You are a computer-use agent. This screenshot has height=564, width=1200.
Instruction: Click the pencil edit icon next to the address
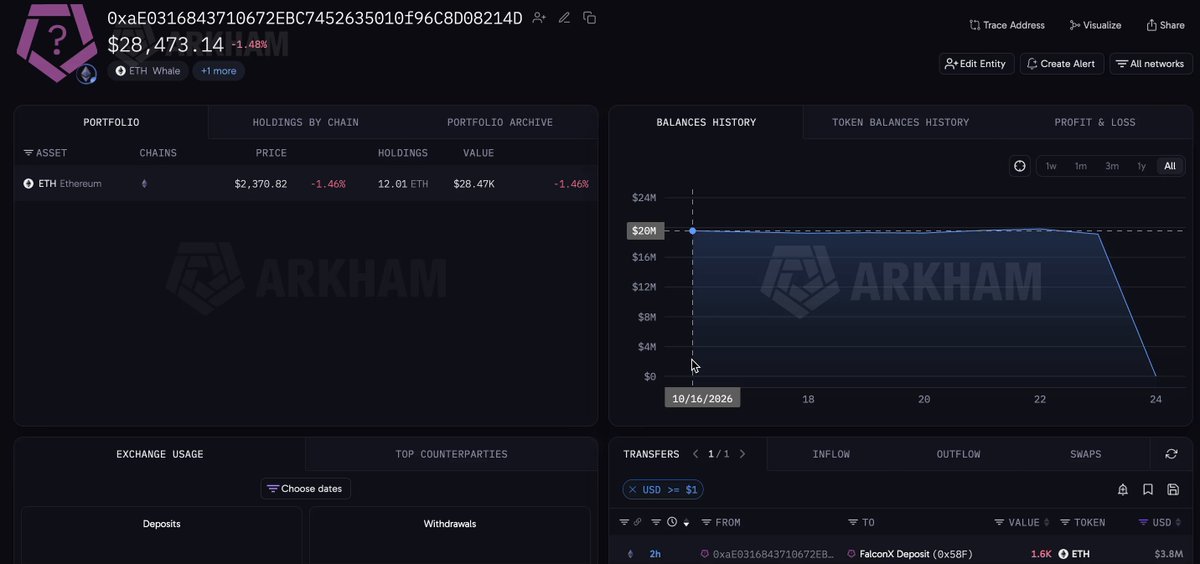pos(564,18)
